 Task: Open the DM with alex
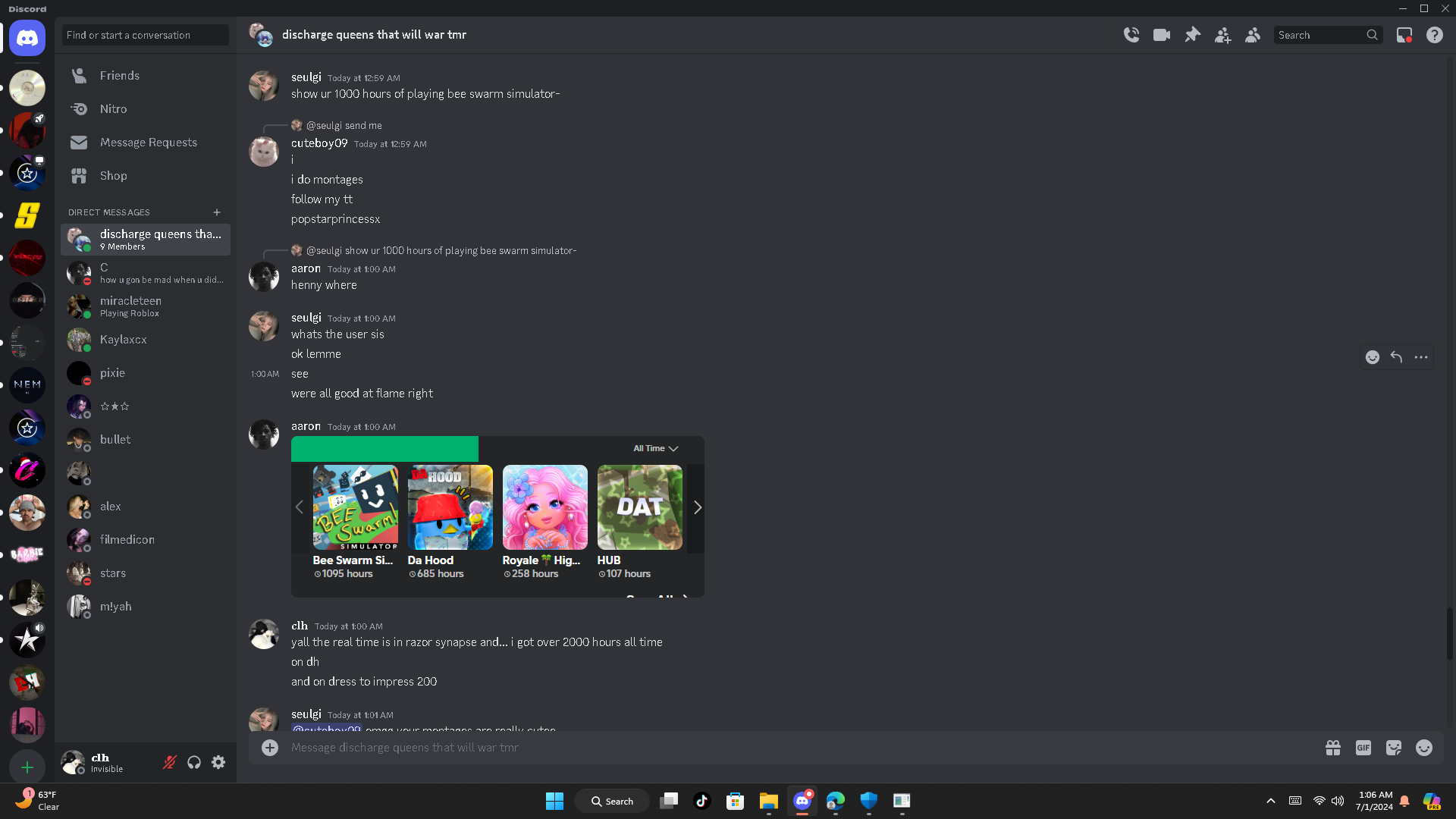coord(146,507)
